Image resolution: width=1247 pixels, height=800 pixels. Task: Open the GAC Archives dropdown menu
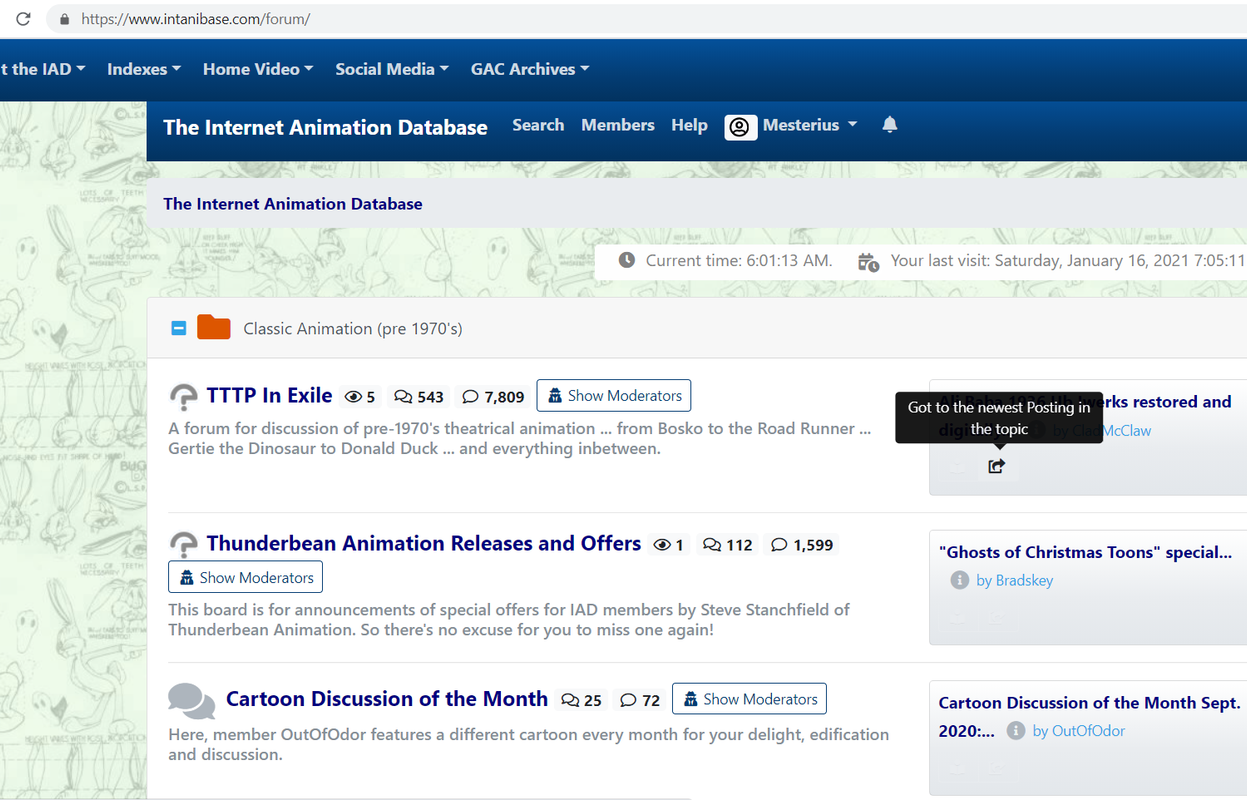(x=530, y=69)
